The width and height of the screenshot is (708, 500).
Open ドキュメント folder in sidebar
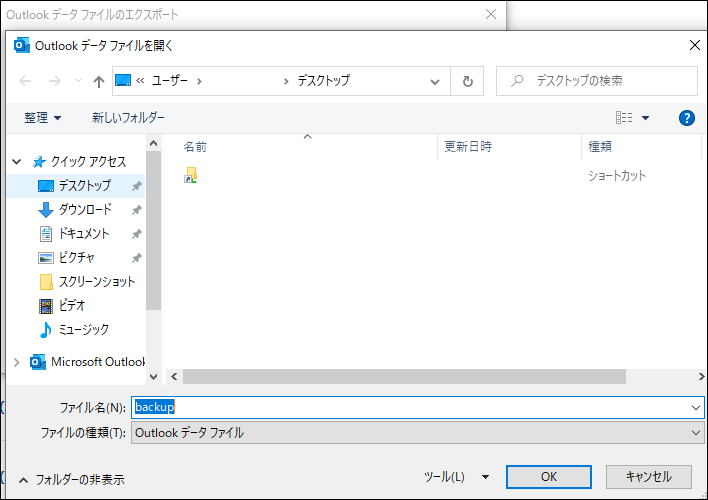84,234
